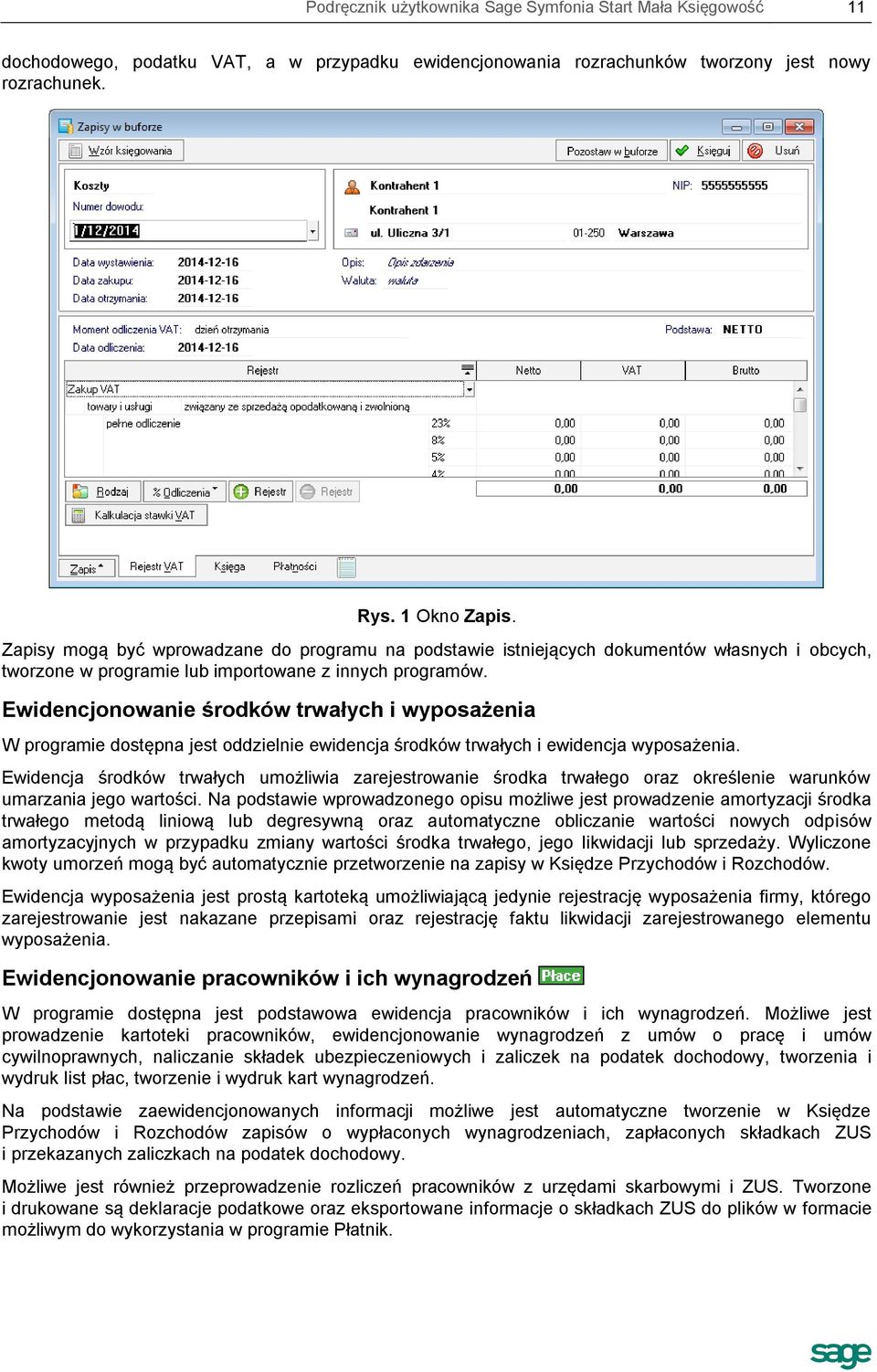Switch to the Rejestr VAT tab
This screenshot has height=1372, width=877.
[156, 566]
